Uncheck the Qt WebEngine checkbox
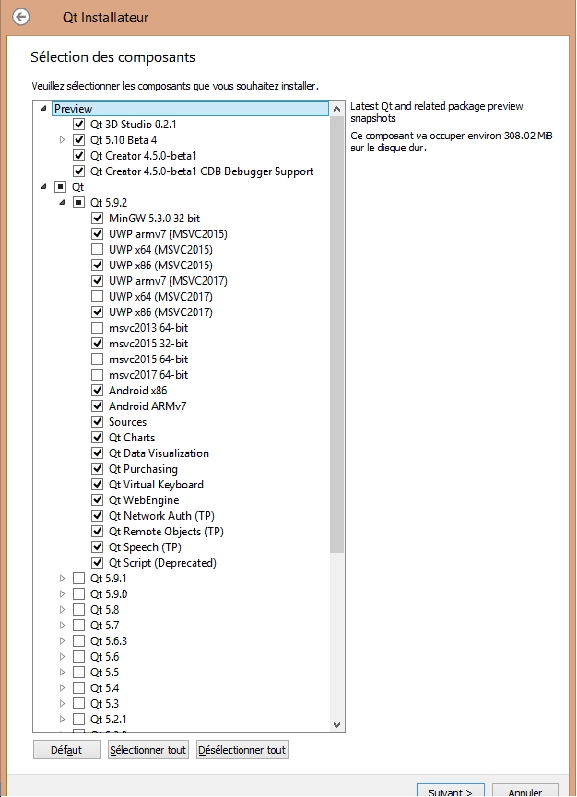 [x=97, y=500]
